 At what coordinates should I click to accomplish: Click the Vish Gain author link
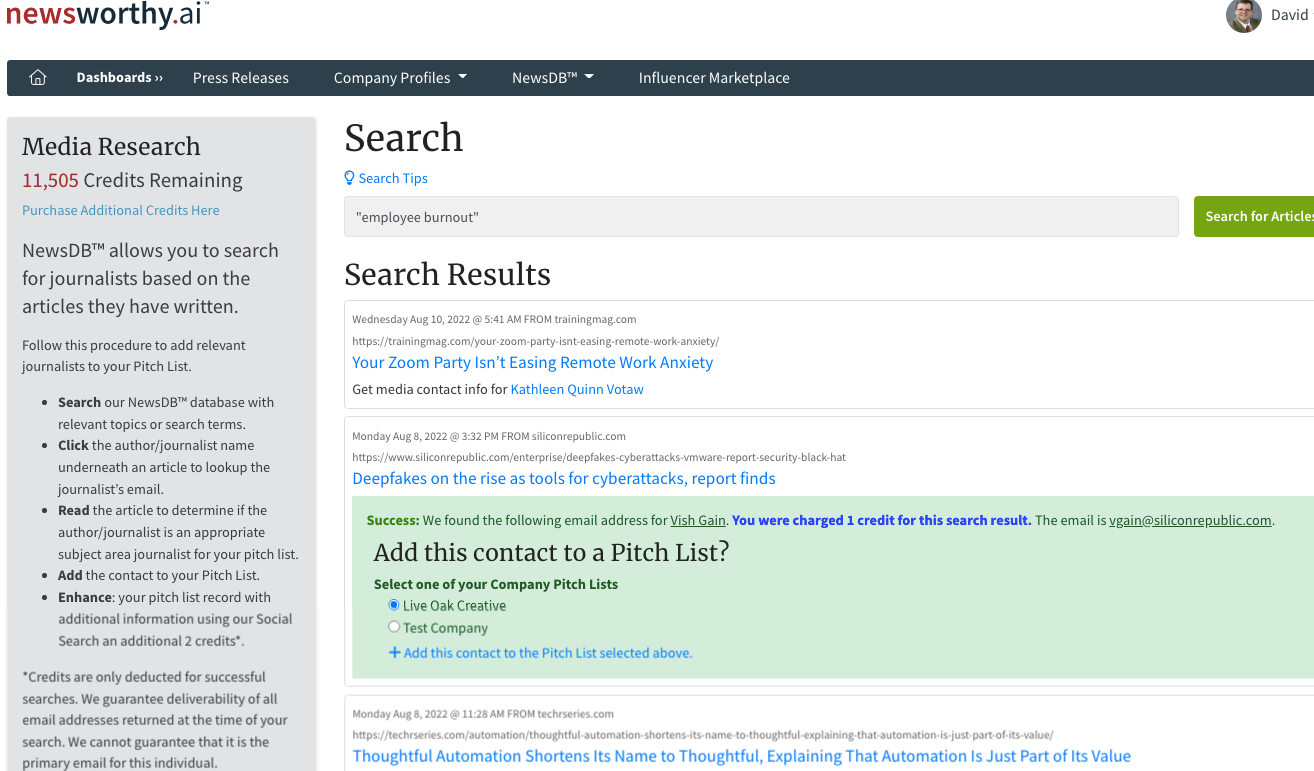coord(698,520)
